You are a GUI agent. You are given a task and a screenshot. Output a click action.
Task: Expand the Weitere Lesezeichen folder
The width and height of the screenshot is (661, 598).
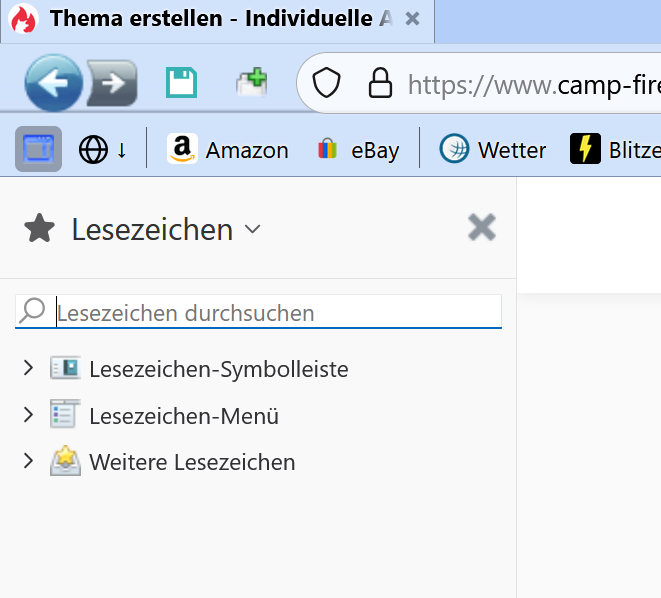coord(28,462)
